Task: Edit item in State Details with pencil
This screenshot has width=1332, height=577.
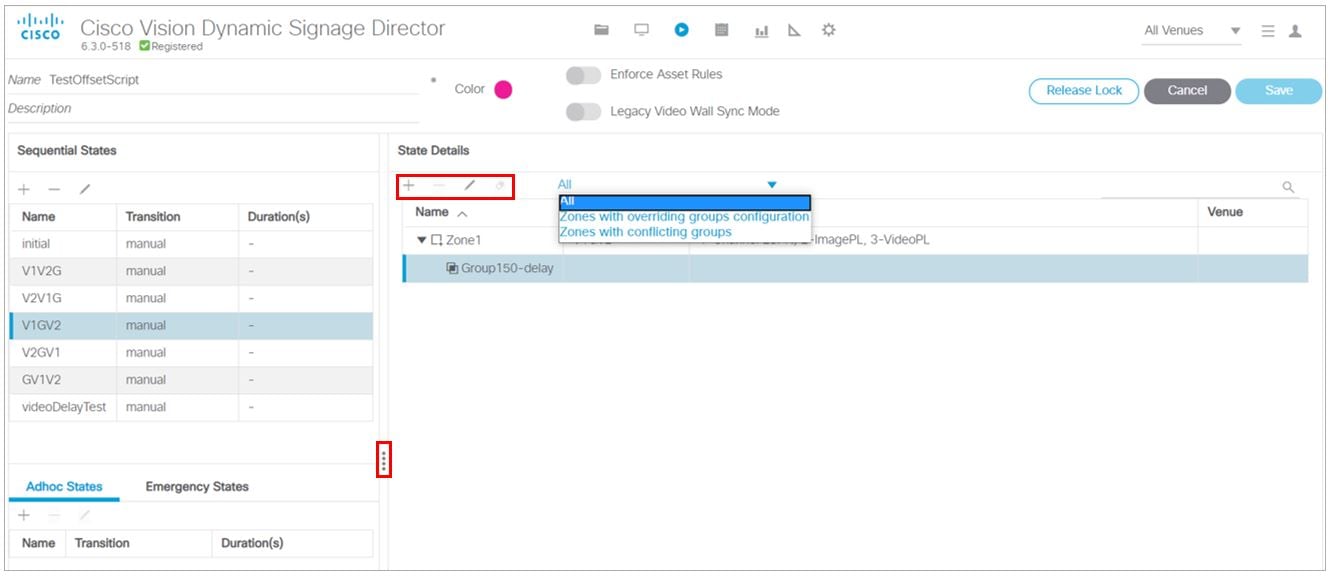Action: (469, 185)
